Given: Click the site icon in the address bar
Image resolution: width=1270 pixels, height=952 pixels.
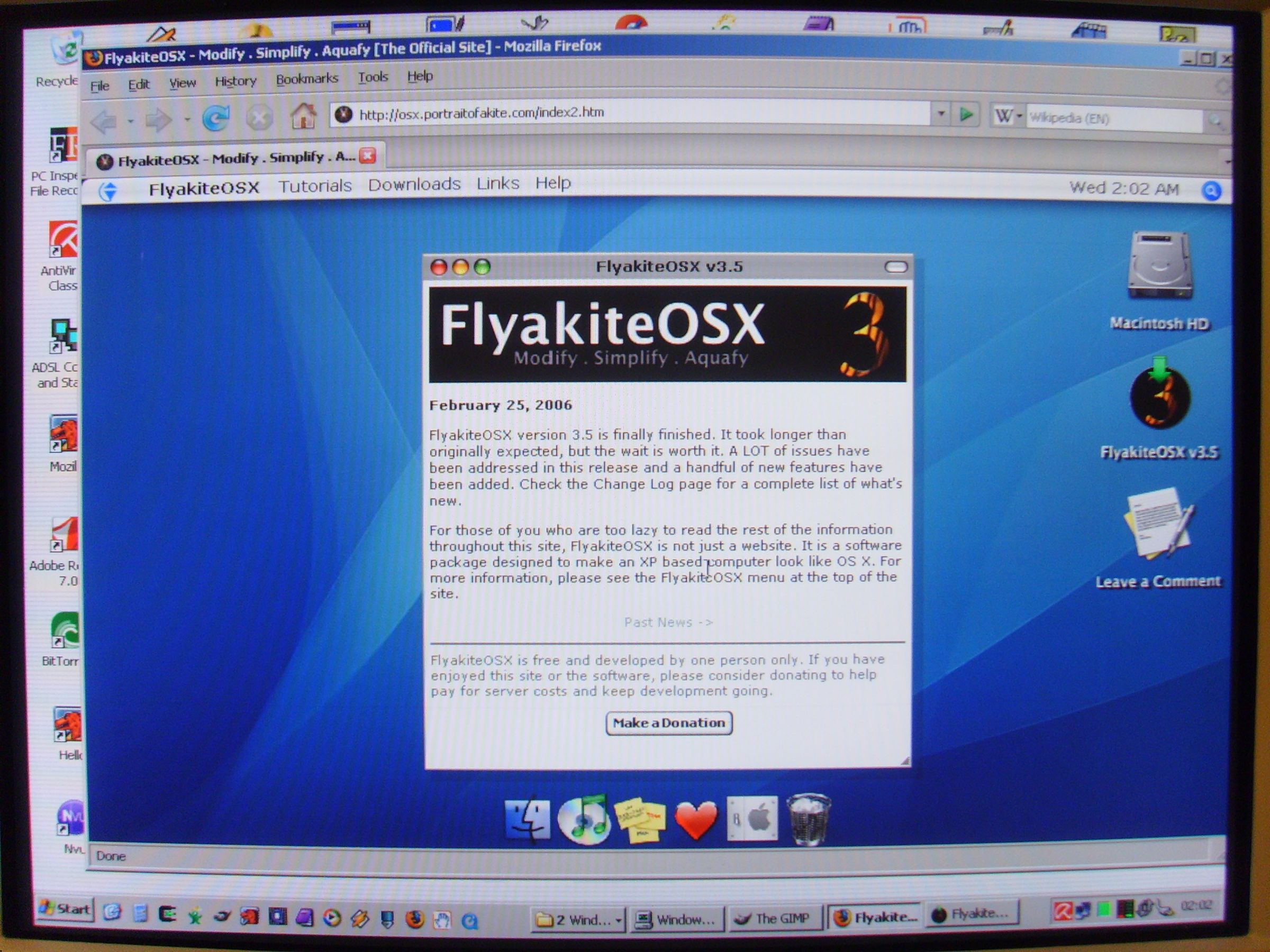Looking at the screenshot, I should (x=343, y=114).
